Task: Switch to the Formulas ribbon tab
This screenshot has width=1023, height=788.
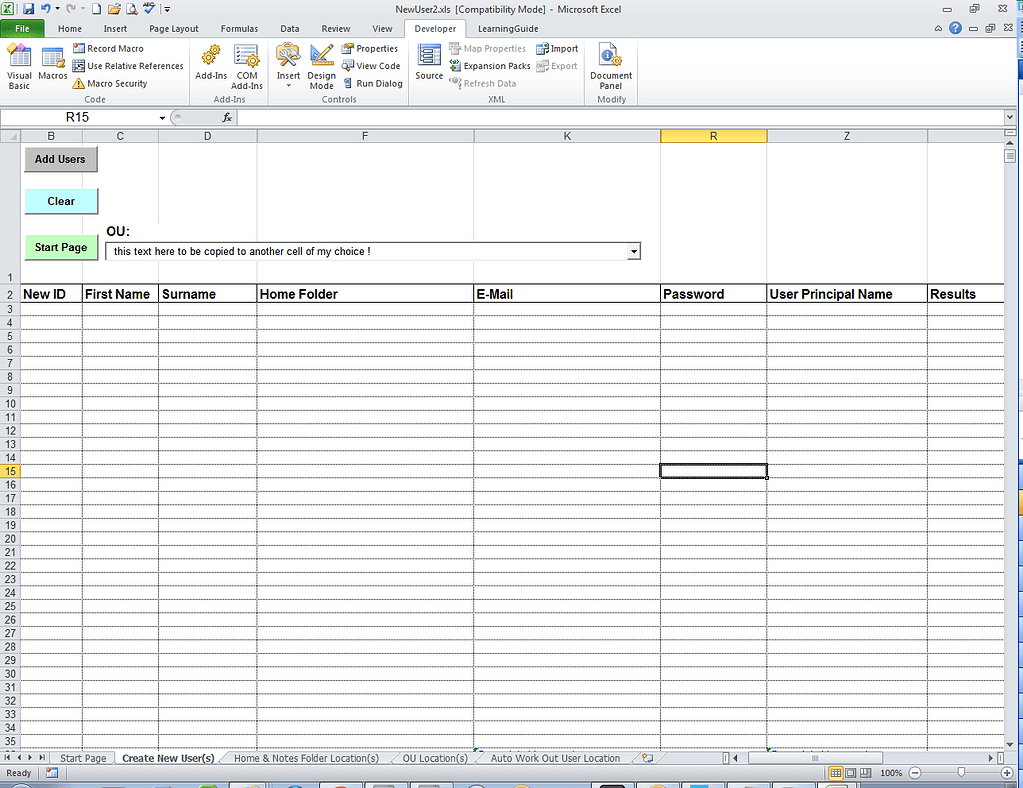Action: tap(239, 28)
